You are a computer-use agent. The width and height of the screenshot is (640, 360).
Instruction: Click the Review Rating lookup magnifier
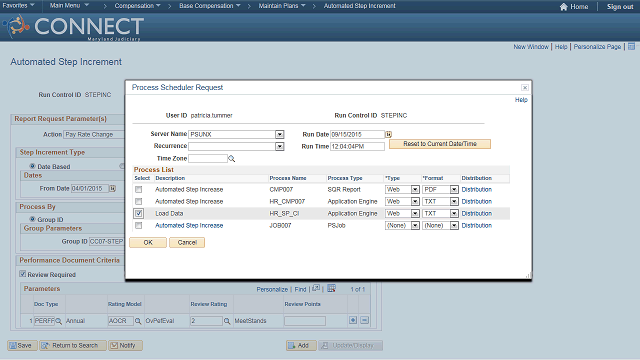coord(227,321)
